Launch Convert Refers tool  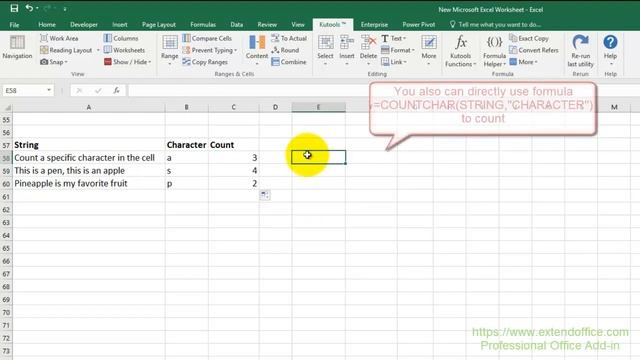click(533, 50)
